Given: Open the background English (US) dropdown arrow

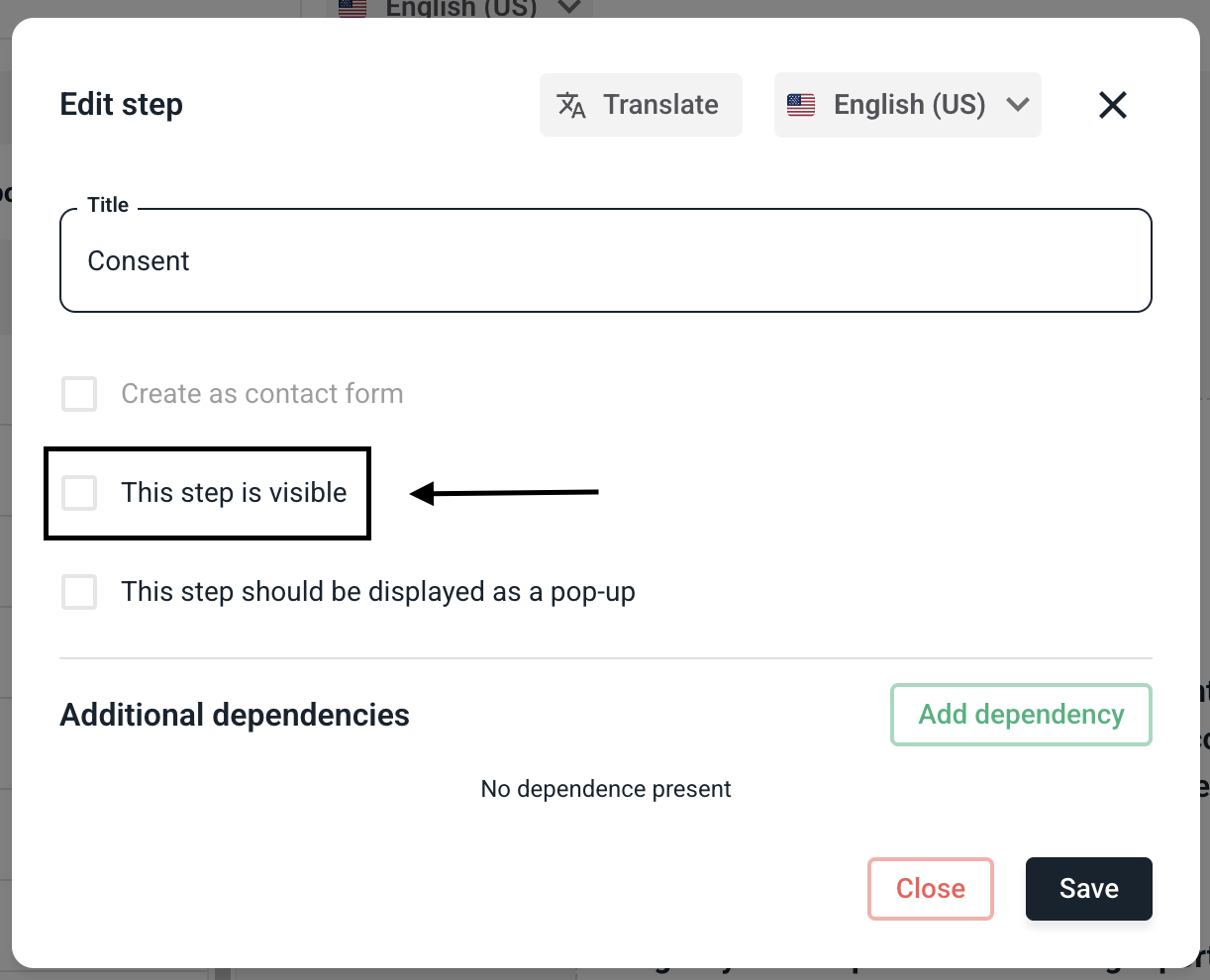Looking at the screenshot, I should [569, 7].
